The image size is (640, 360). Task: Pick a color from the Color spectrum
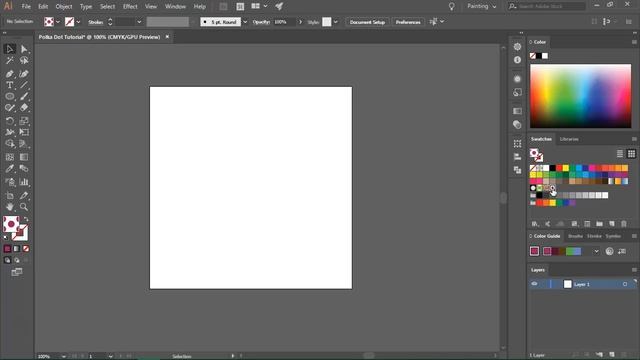580,96
